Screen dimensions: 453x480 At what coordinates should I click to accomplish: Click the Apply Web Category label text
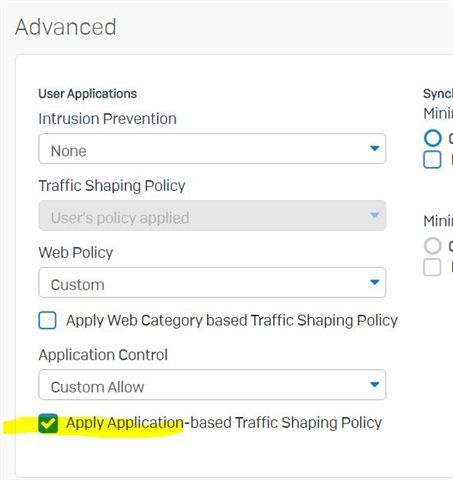(x=232, y=321)
